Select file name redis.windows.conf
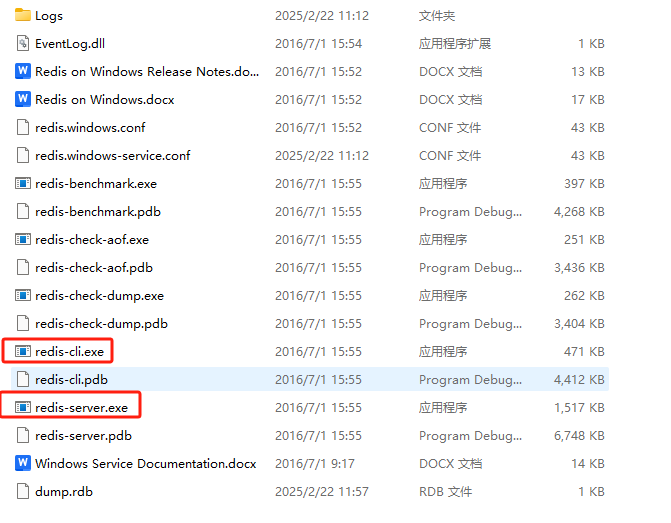Image resolution: width=671 pixels, height=523 pixels. click(90, 128)
